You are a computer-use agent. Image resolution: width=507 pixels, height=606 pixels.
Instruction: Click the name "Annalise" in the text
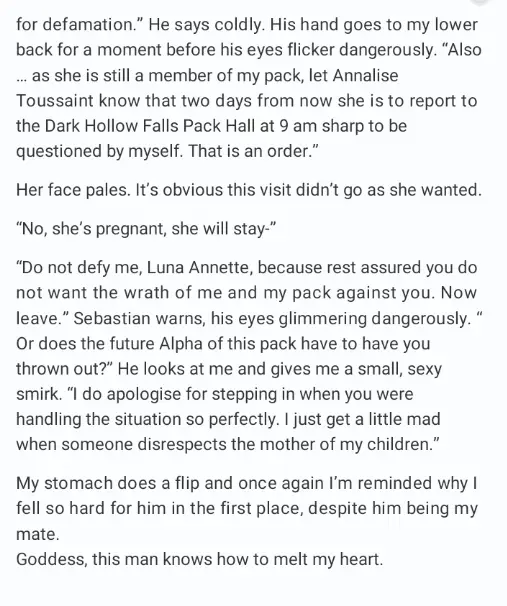(x=365, y=75)
